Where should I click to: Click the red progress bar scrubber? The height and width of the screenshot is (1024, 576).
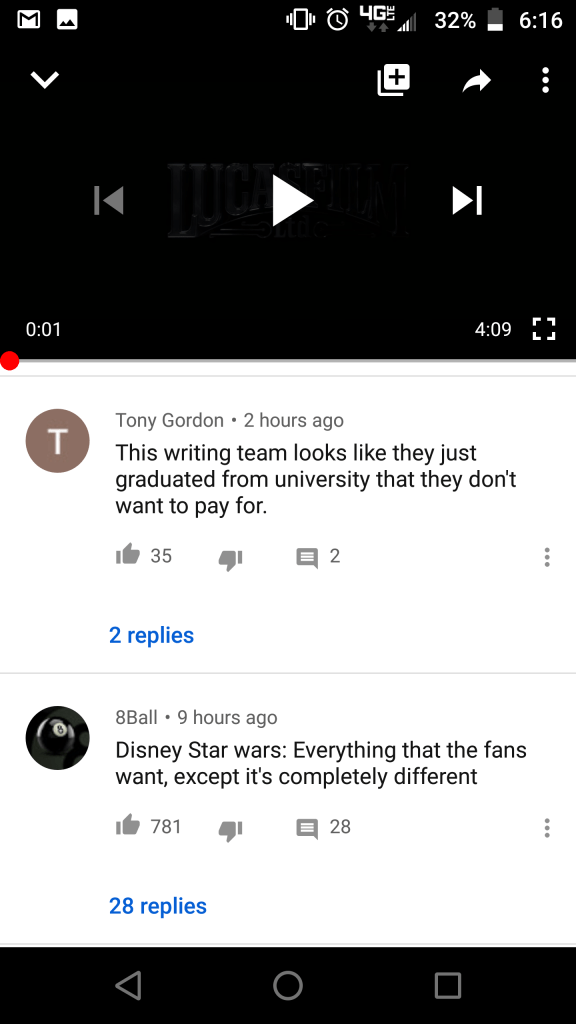pos(9,360)
